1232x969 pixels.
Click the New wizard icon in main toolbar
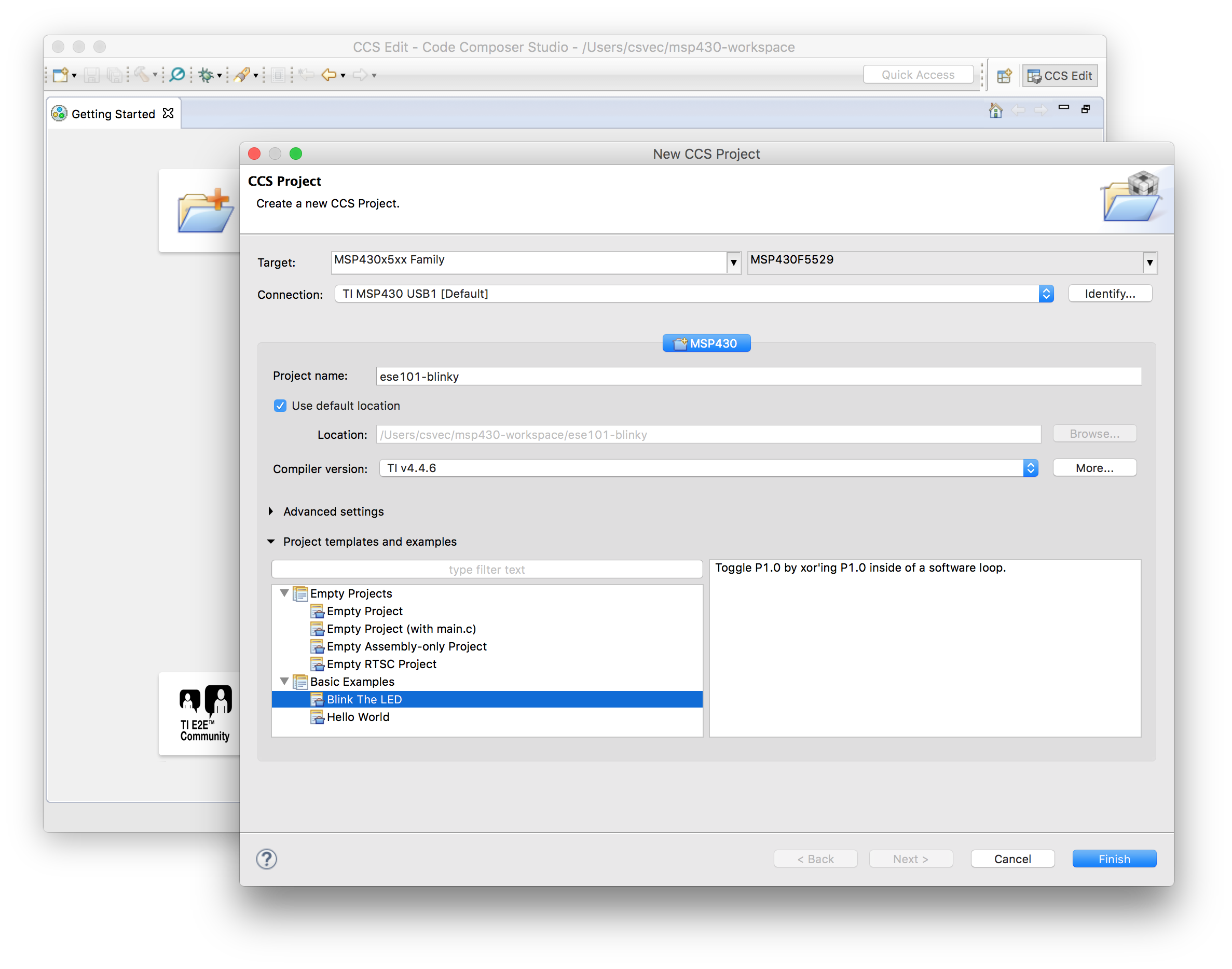click(60, 75)
